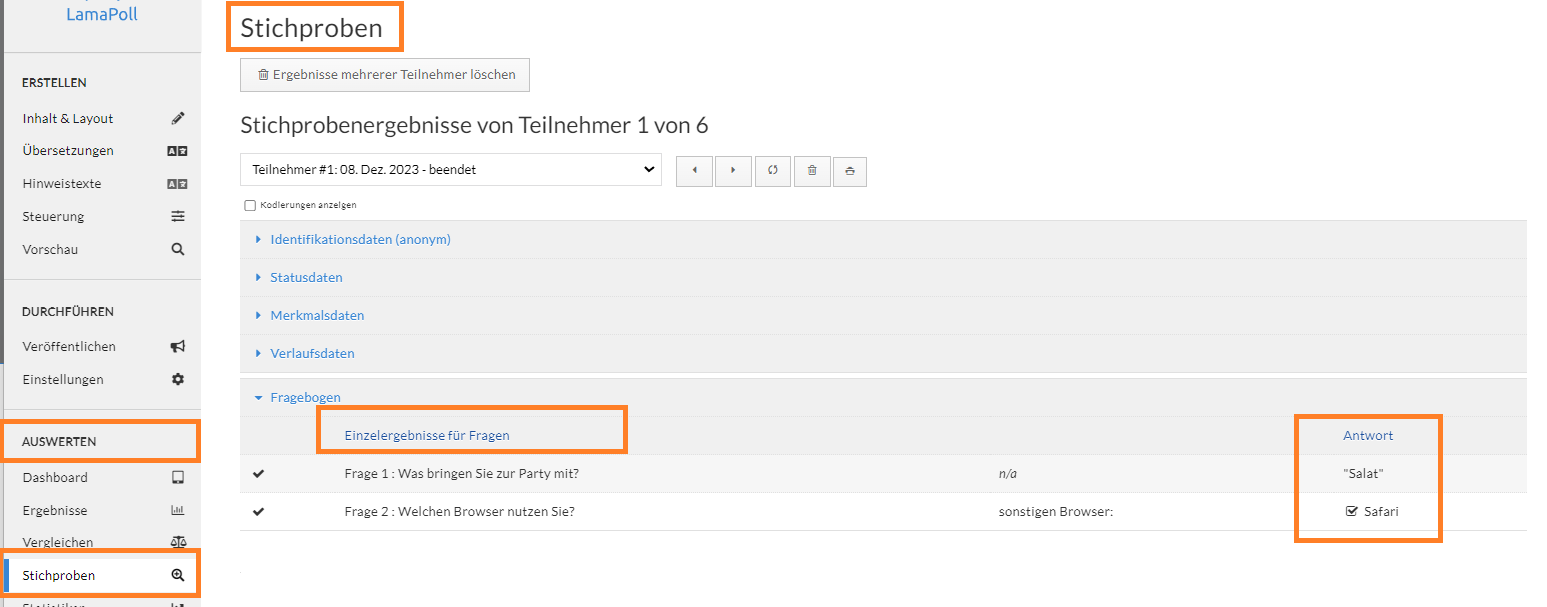Go to previous participant arrow button
The height and width of the screenshot is (607, 1547).
[694, 170]
